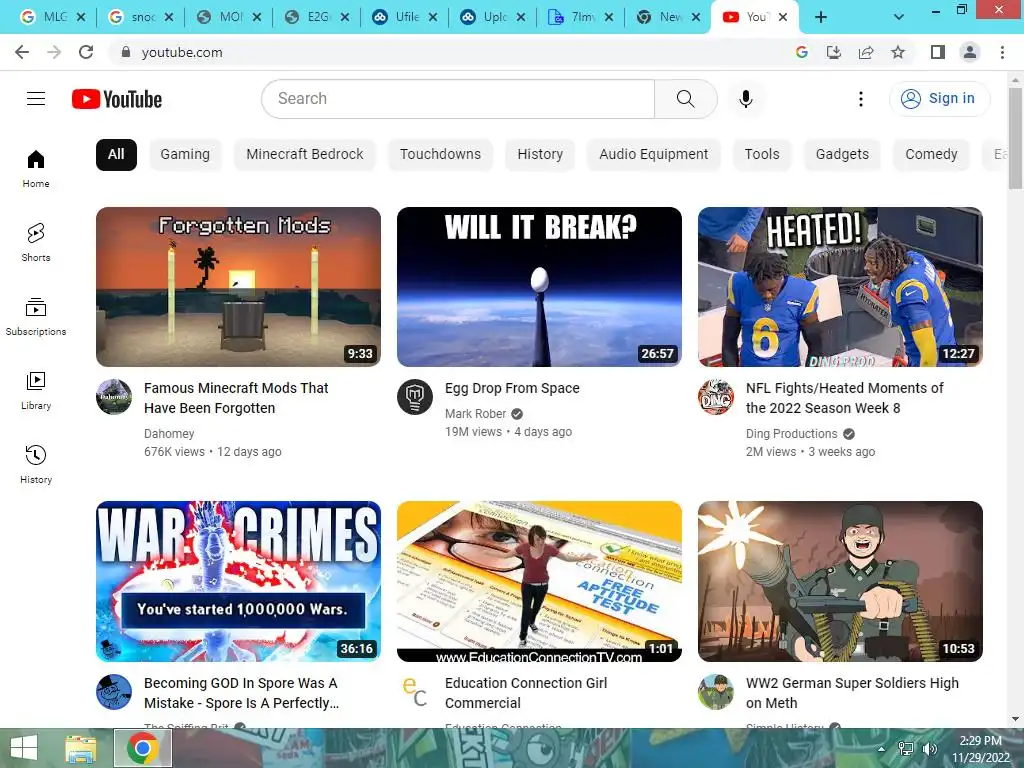Open NFL Fights/Heated Moments title link
The height and width of the screenshot is (768, 1024).
(844, 398)
